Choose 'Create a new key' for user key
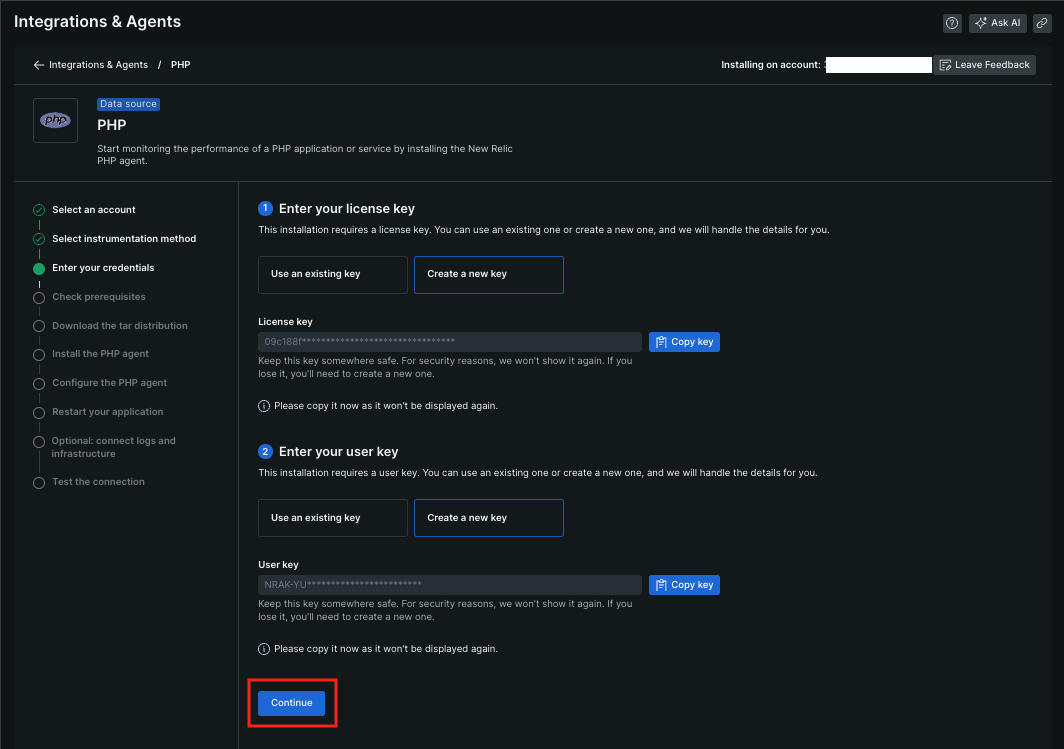1064x749 pixels. coord(489,518)
